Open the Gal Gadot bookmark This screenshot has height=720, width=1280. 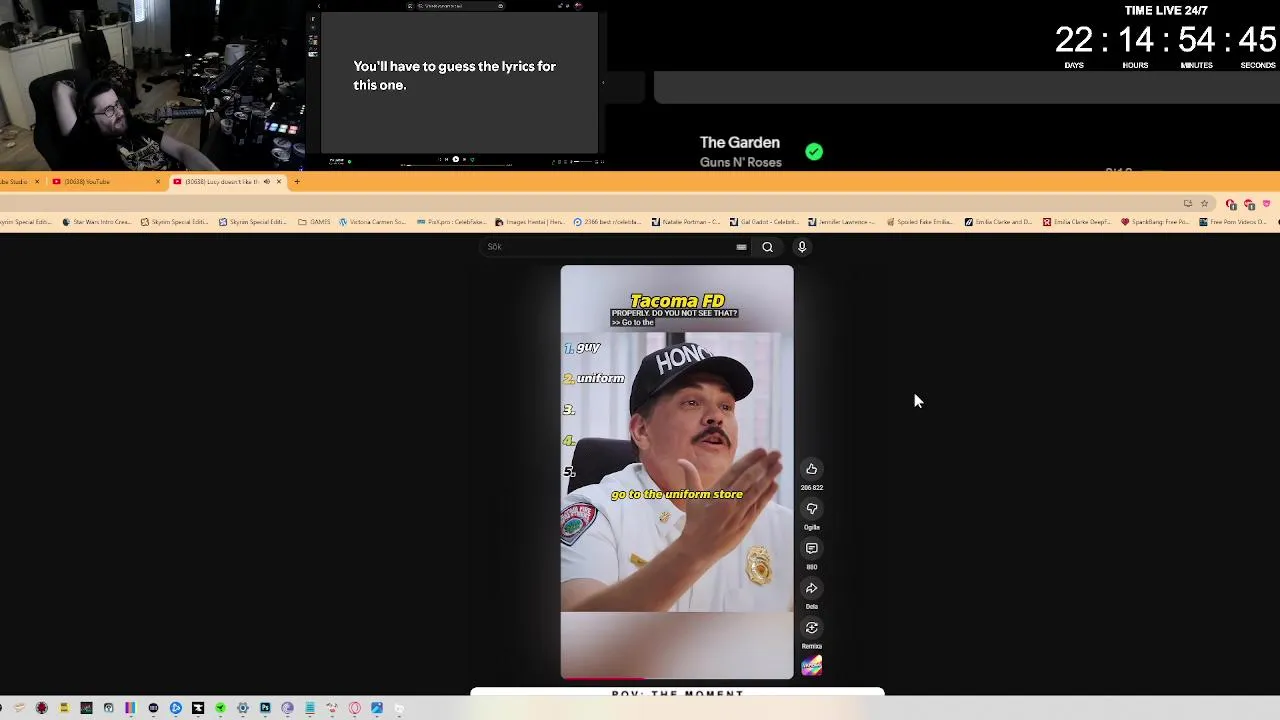click(x=763, y=222)
